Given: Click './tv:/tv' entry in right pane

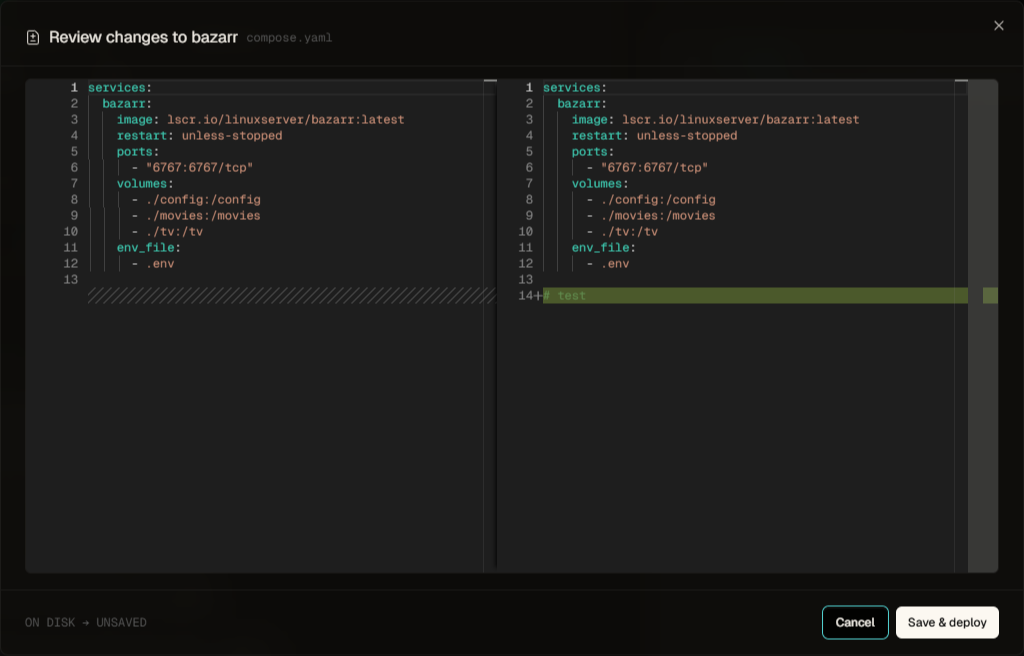Looking at the screenshot, I should click(x=630, y=231).
